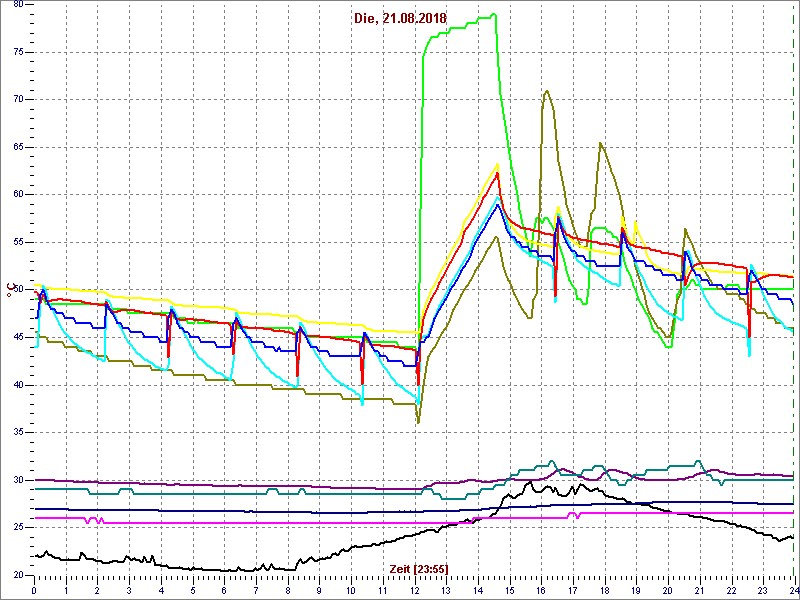This screenshot has height=600, width=800.
Task: Click hour 0 on the time axis
Action: (x=35, y=590)
